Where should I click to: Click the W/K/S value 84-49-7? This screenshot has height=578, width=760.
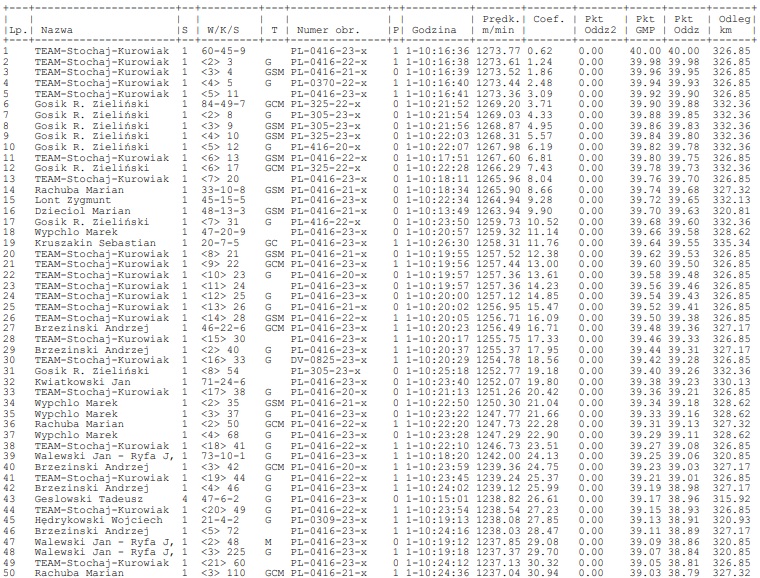click(x=224, y=103)
